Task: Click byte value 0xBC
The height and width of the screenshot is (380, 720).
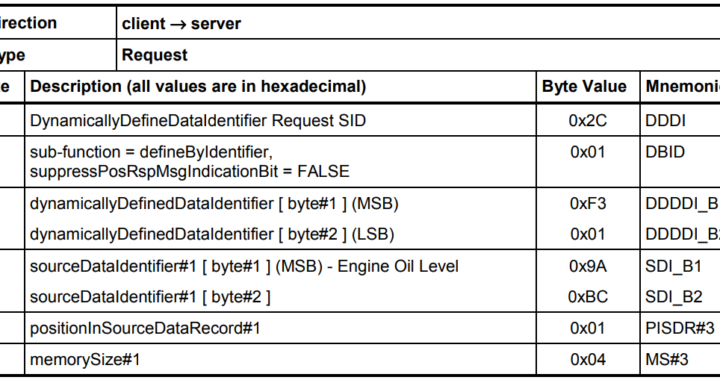Action: tap(588, 297)
